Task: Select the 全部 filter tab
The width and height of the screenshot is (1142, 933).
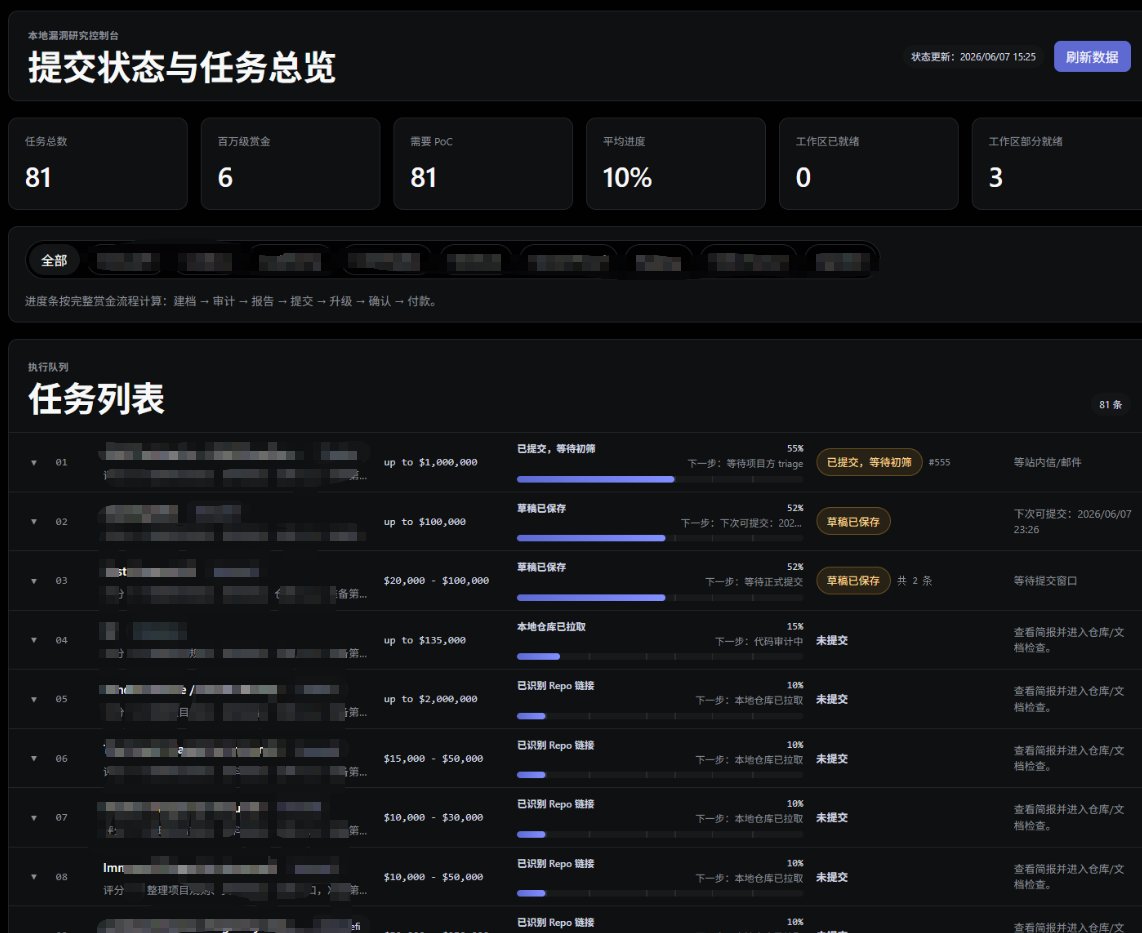Action: coord(54,261)
